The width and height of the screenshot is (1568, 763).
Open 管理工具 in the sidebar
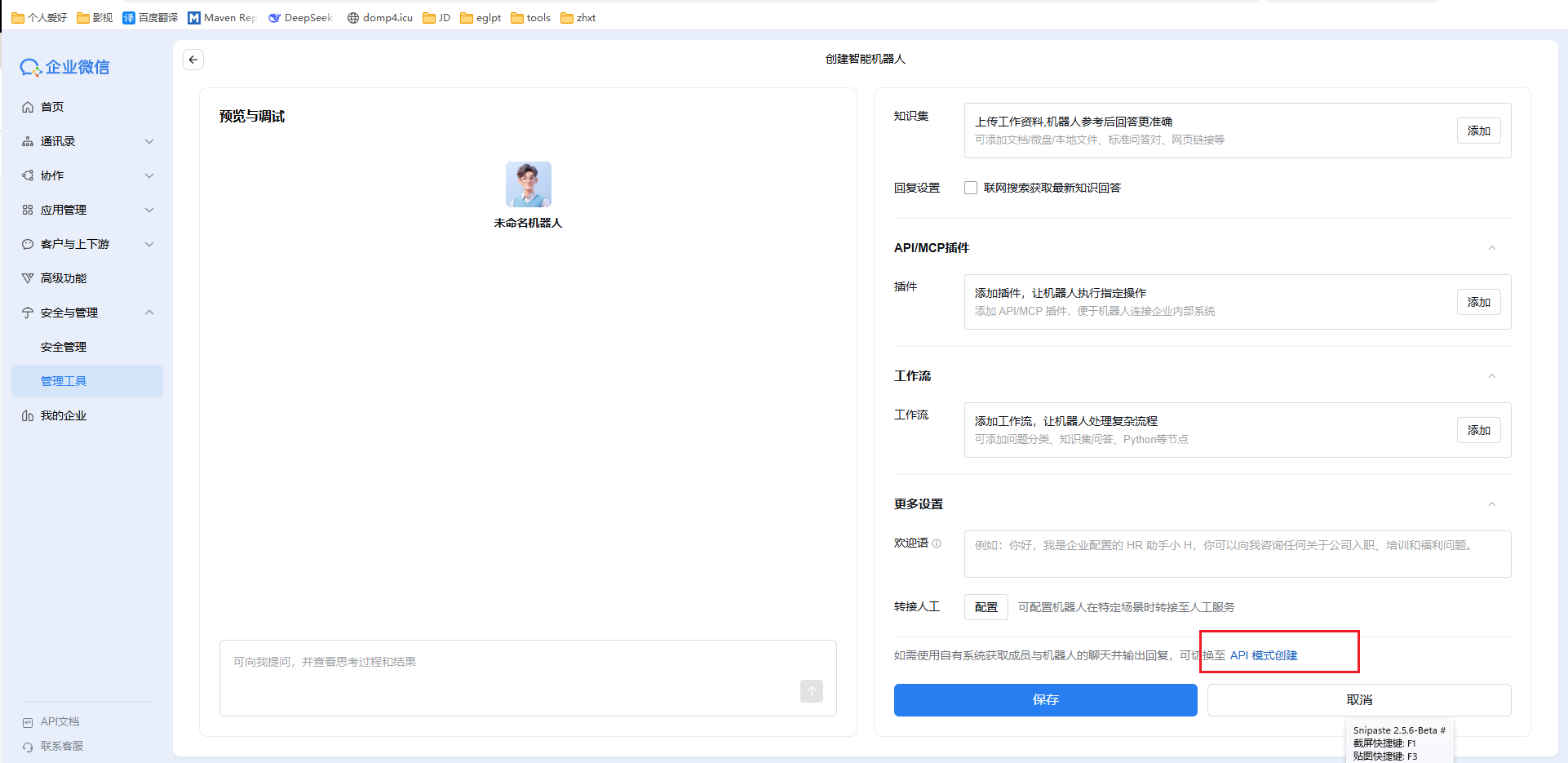pos(63,380)
